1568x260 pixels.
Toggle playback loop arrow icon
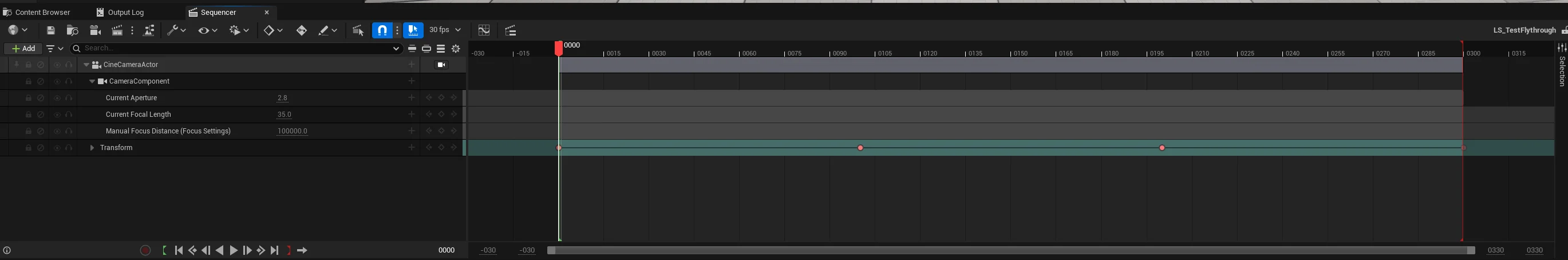click(302, 250)
